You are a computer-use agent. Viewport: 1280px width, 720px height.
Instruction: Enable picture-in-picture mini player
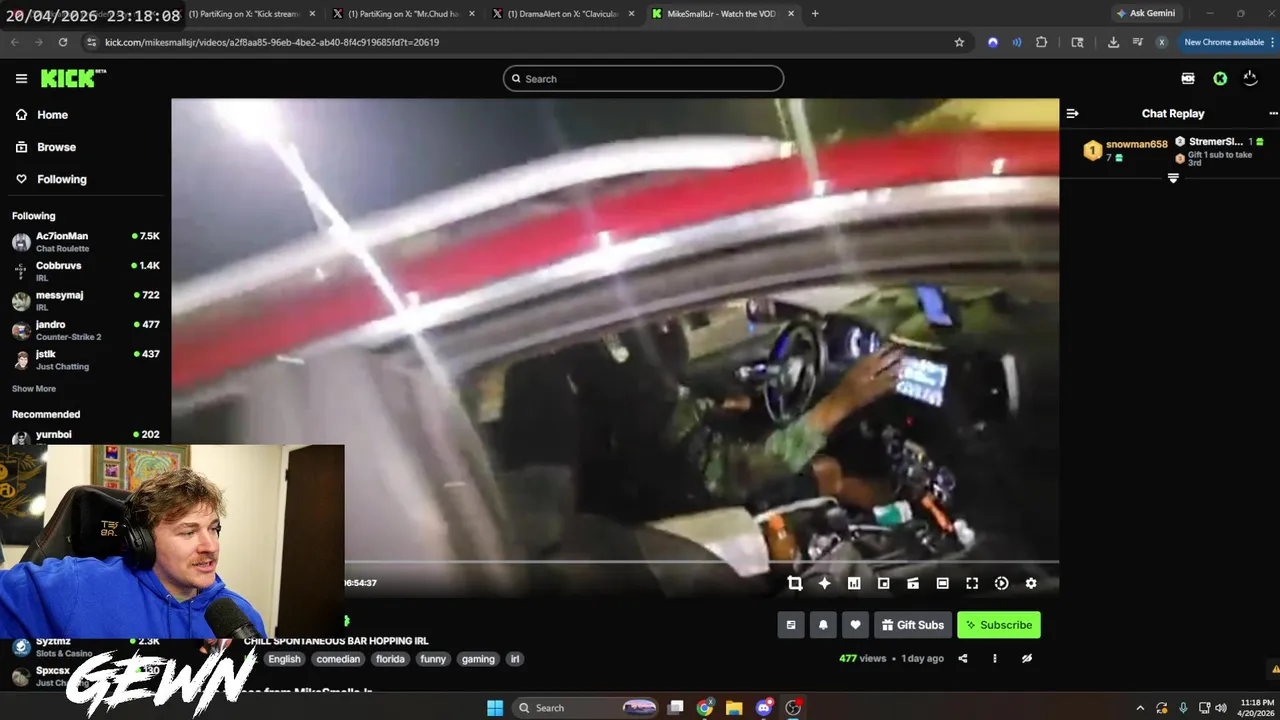(883, 583)
